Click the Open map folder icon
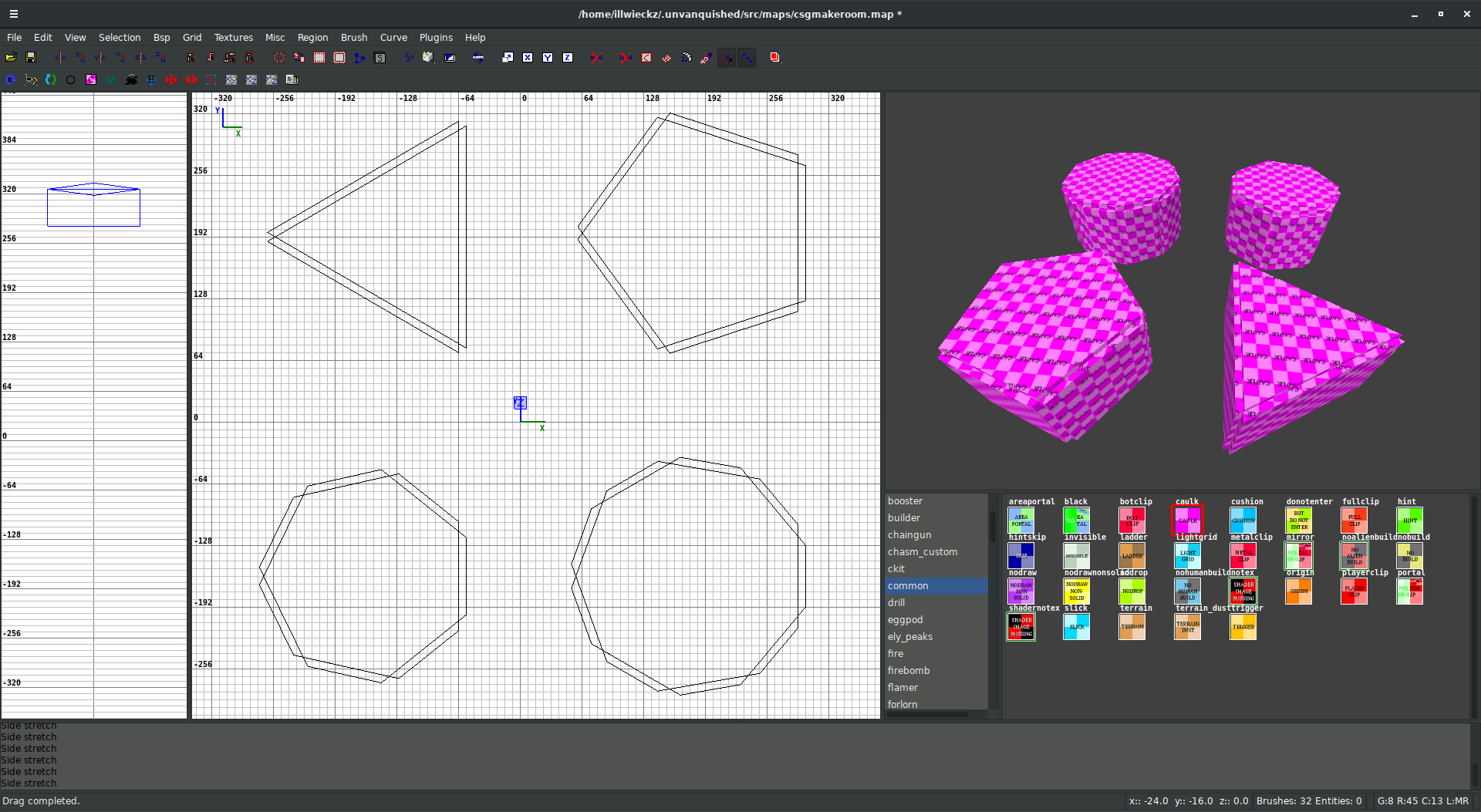Screen dimensions: 1481x812 11,58
